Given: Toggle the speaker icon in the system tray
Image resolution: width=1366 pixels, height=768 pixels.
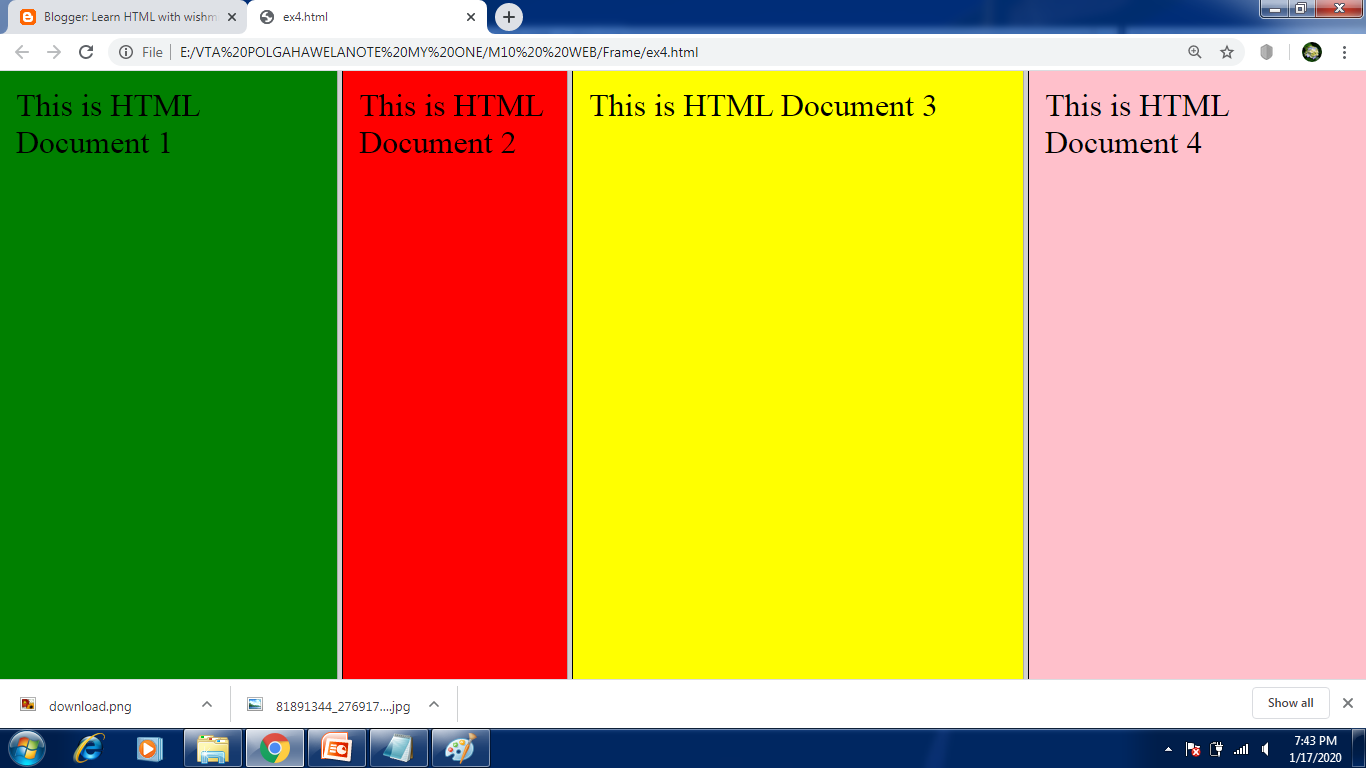Looking at the screenshot, I should coord(1265,749).
